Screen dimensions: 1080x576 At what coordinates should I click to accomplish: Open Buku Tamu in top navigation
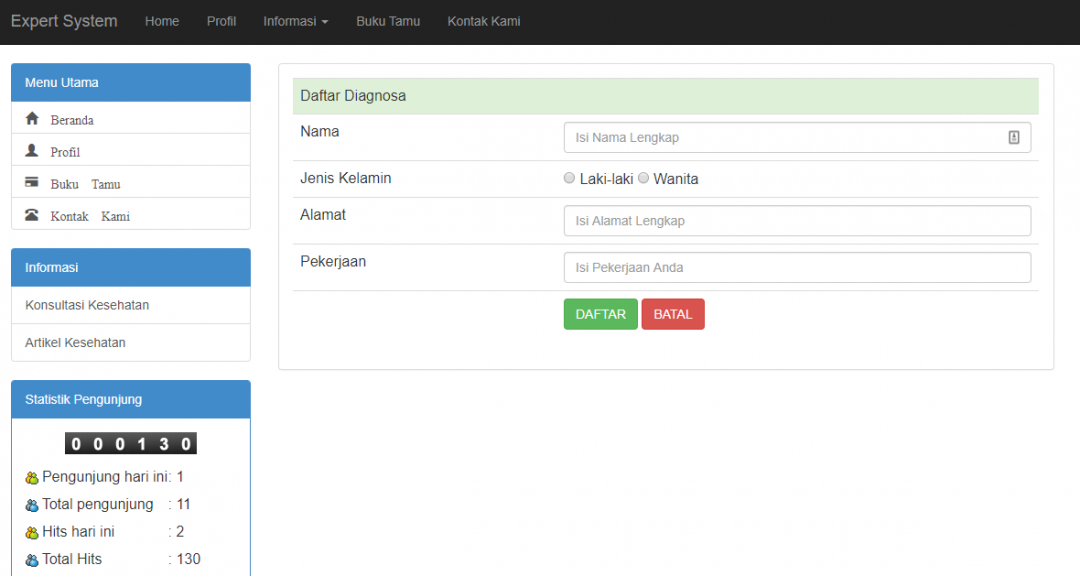click(x=388, y=21)
